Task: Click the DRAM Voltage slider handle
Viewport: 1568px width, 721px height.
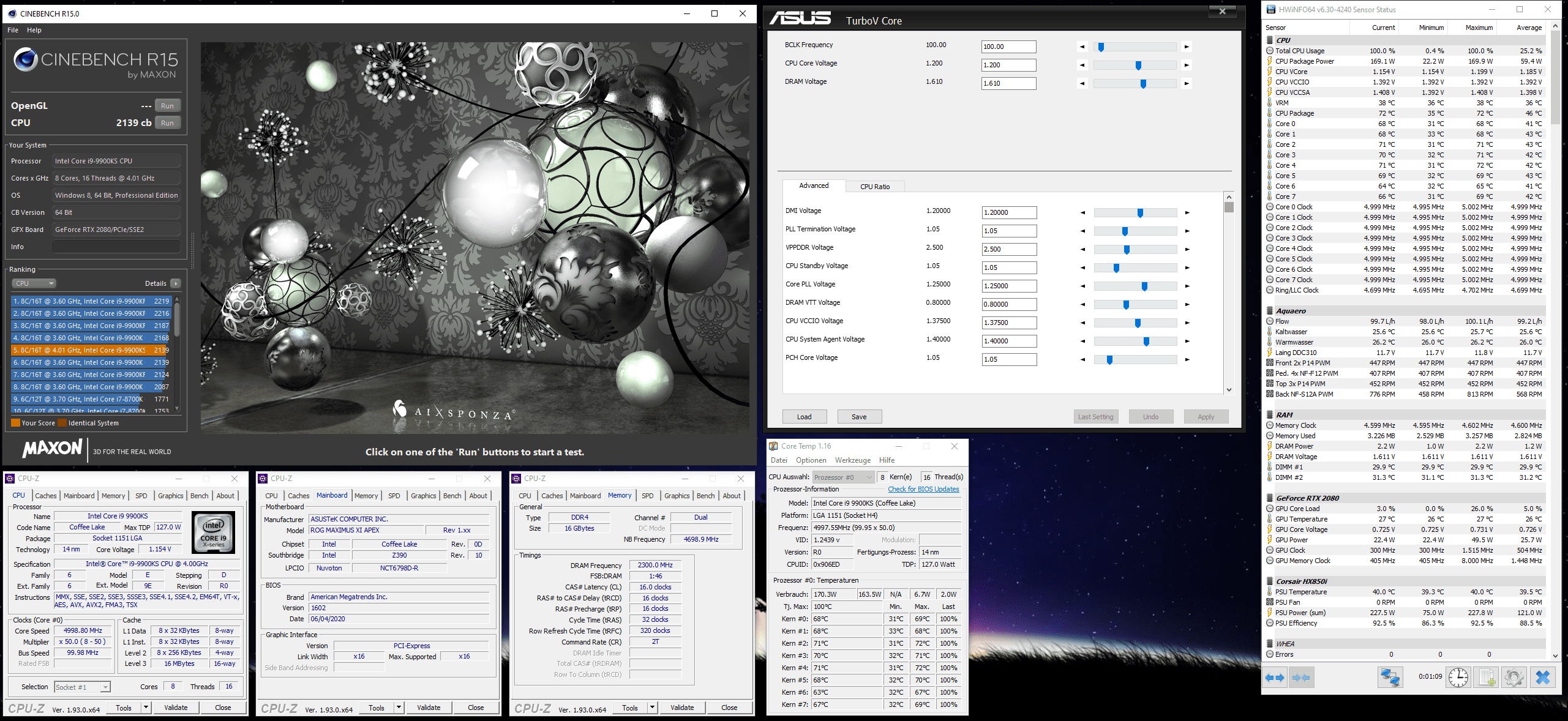Action: 1143,83
